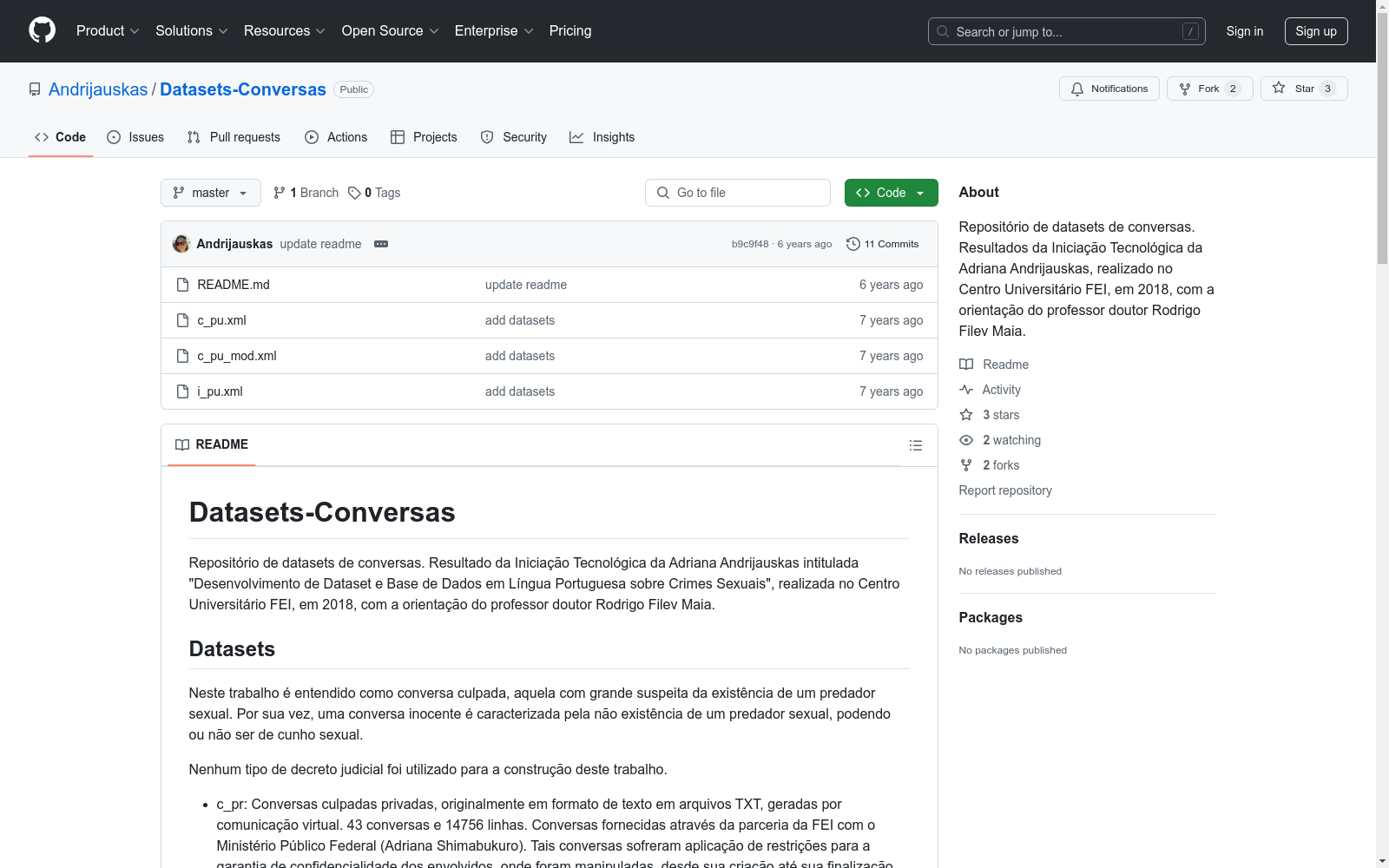This screenshot has width=1389, height=868.
Task: Click the fork icon in the Fork button
Action: [1185, 89]
